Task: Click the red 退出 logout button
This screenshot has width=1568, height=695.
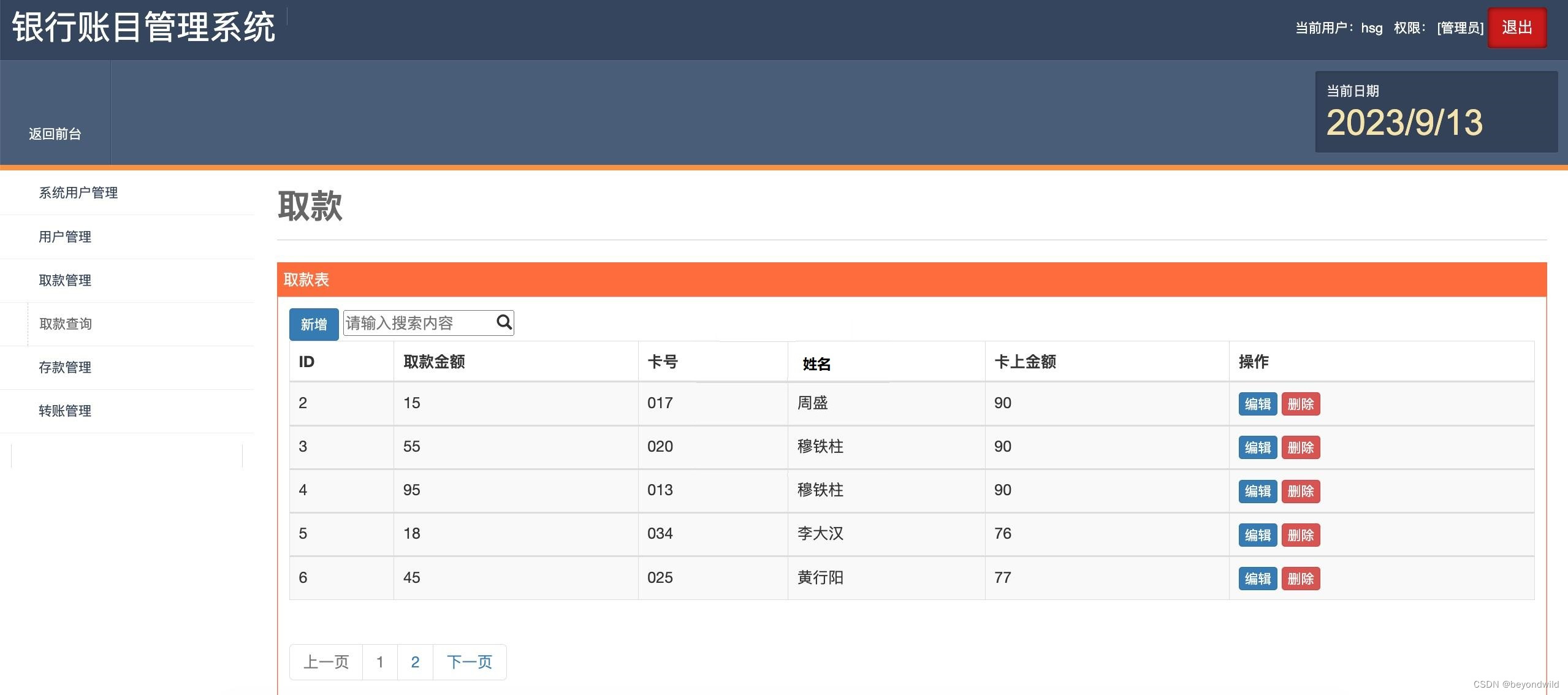Action: tap(1517, 27)
